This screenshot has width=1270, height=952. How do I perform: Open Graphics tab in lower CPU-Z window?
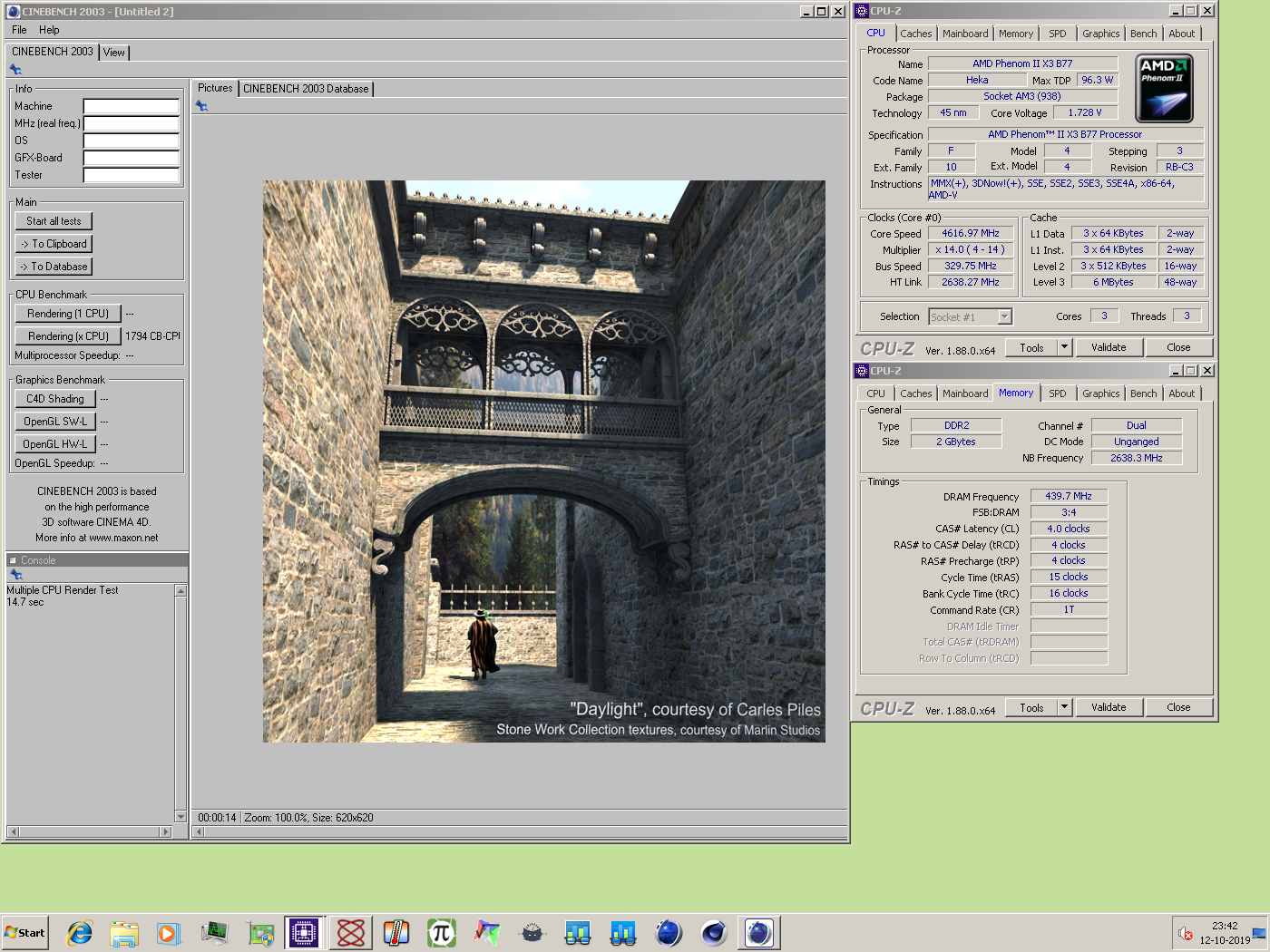coord(1101,393)
